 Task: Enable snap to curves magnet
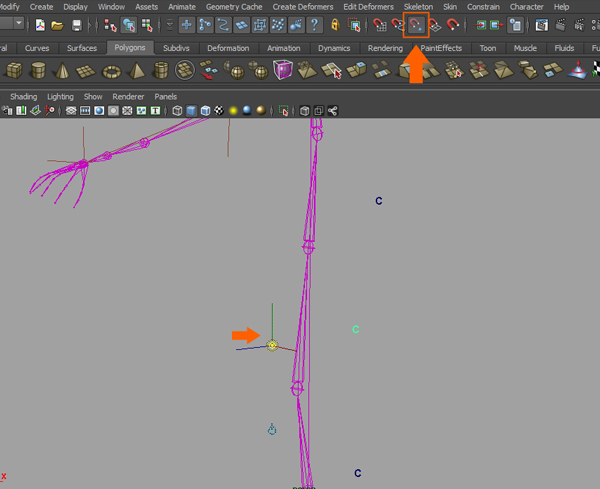click(x=398, y=25)
